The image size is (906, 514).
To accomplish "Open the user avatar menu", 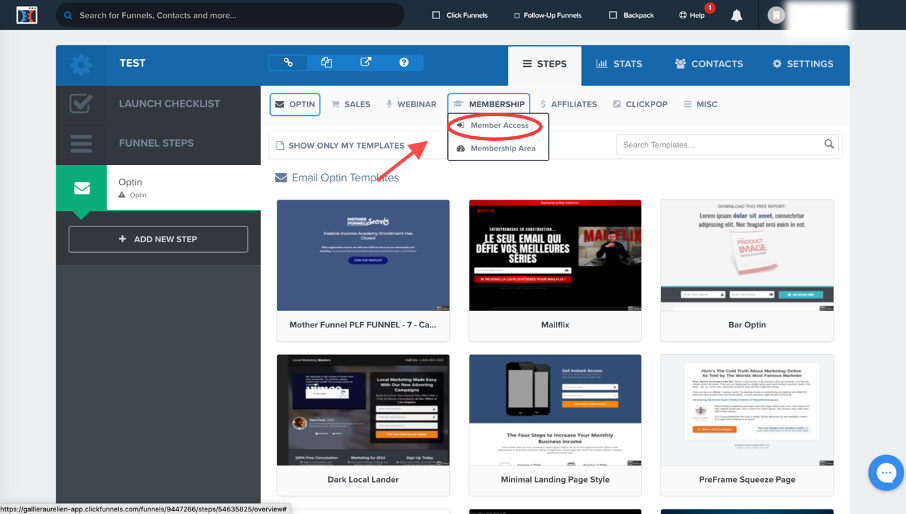I will [x=776, y=15].
